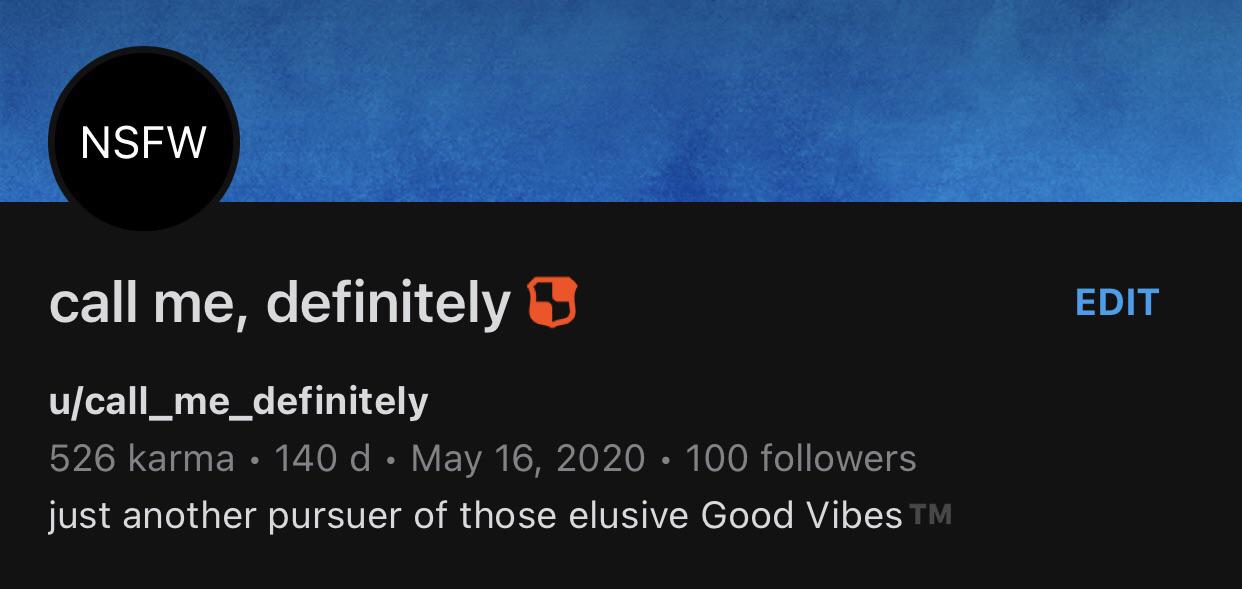Tap the word 'definitely' in display name

point(389,303)
